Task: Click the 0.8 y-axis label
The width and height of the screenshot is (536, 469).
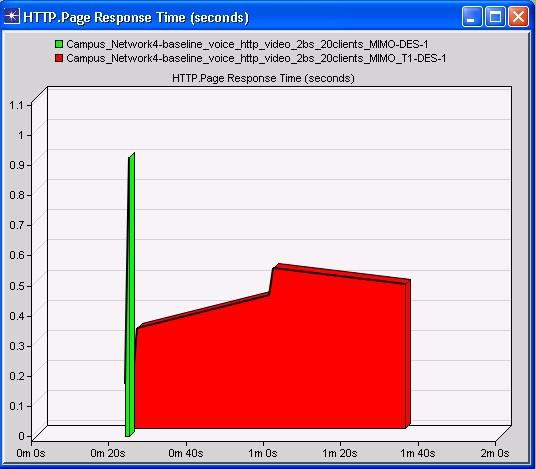Action: tap(16, 195)
